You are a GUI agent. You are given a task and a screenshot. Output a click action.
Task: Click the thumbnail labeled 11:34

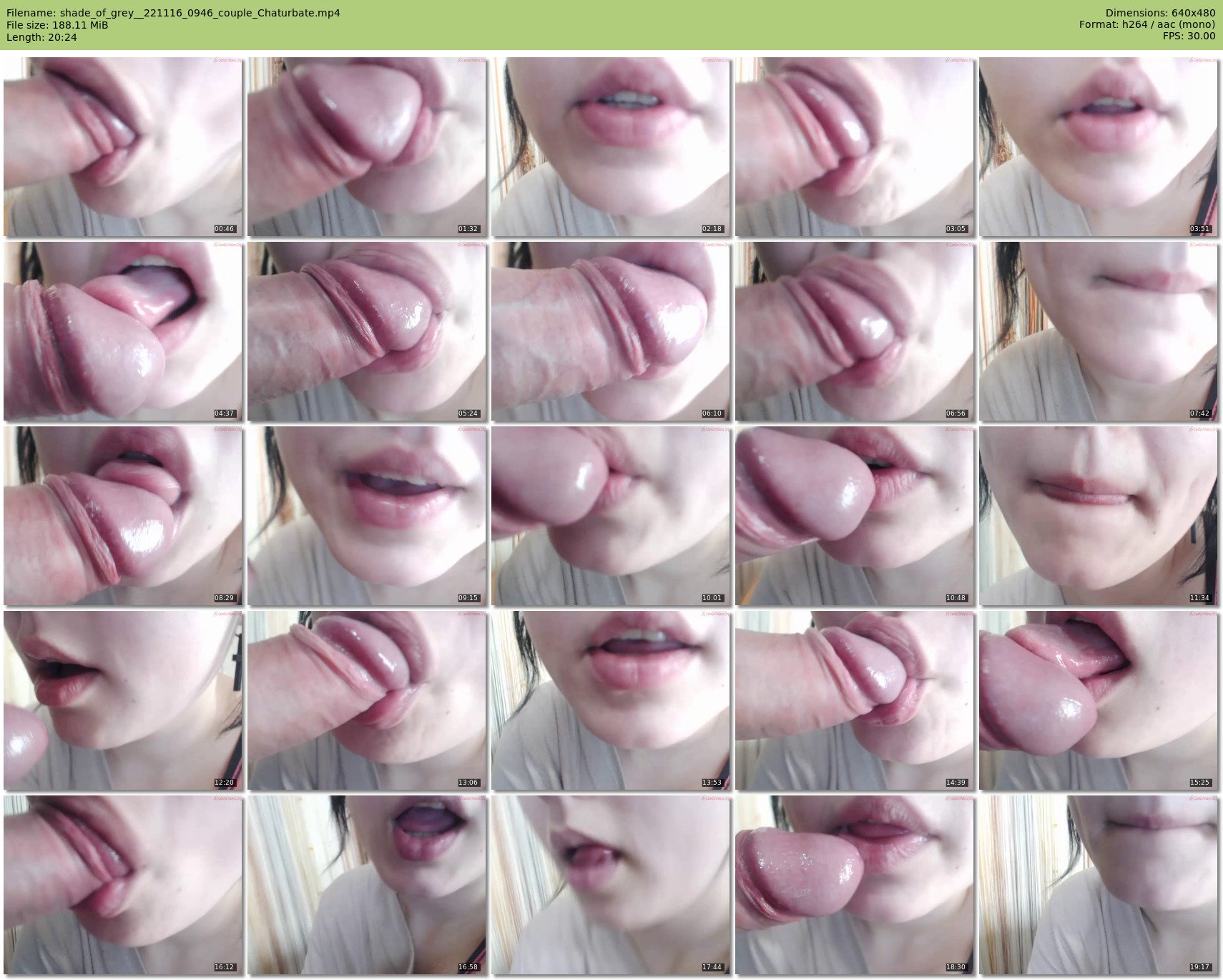point(1099,516)
